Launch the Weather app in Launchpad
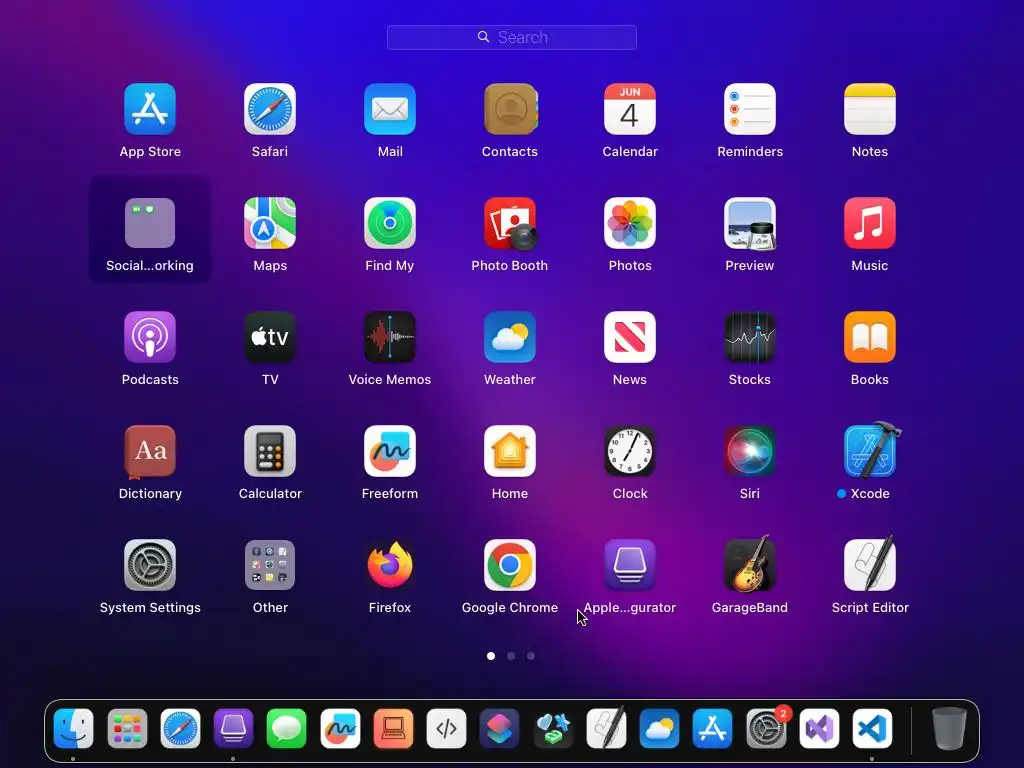 [x=510, y=337]
